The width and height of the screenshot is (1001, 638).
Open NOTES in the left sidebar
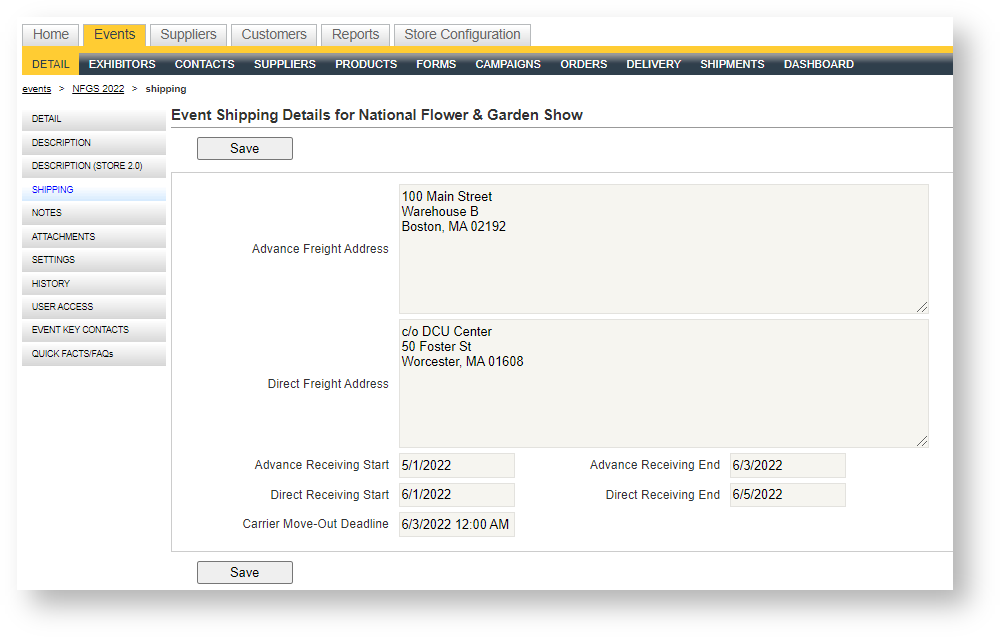coord(94,213)
